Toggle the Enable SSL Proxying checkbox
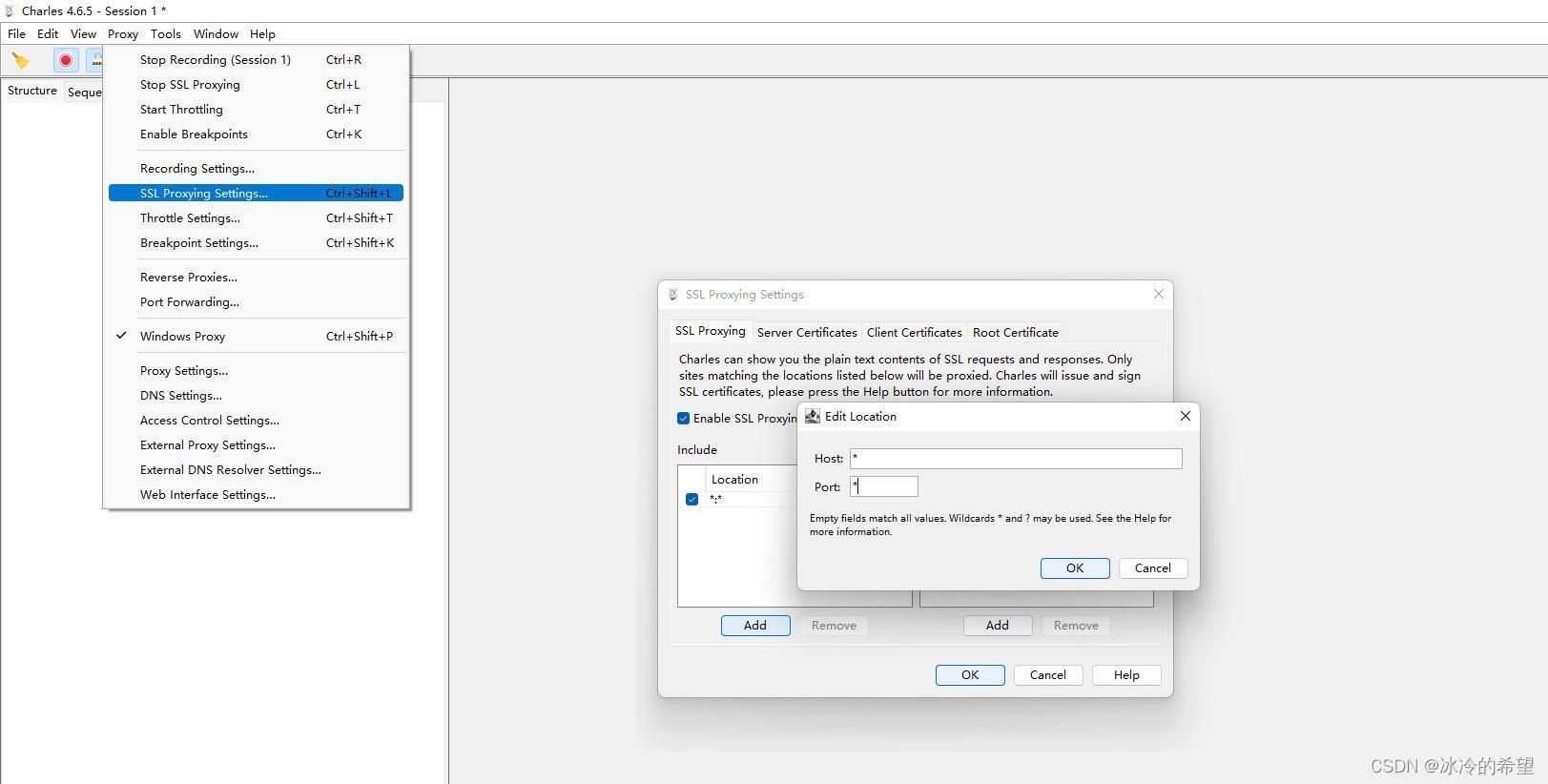This screenshot has height=784, width=1548. [x=683, y=418]
